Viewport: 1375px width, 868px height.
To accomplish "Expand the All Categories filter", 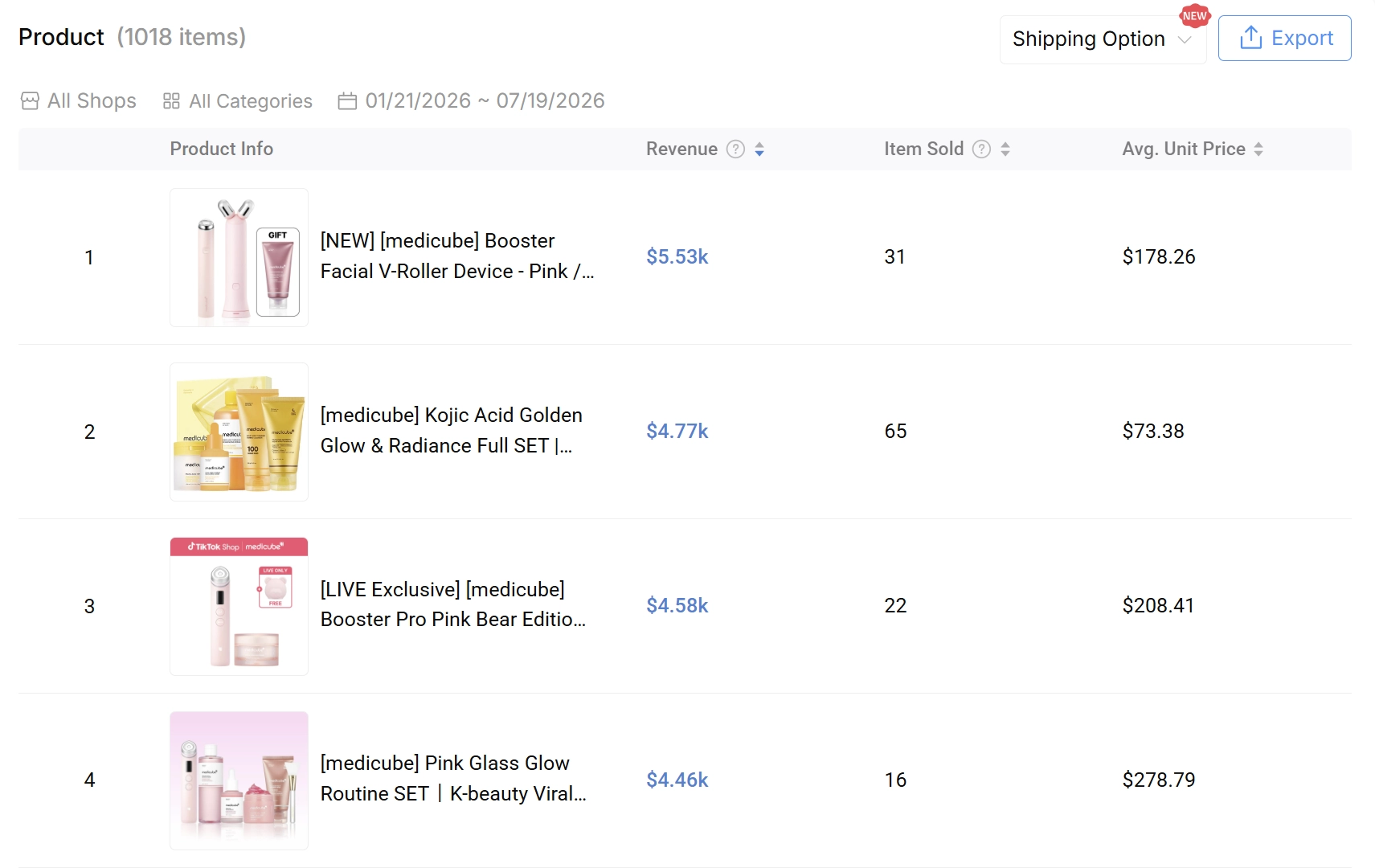I will 237,101.
